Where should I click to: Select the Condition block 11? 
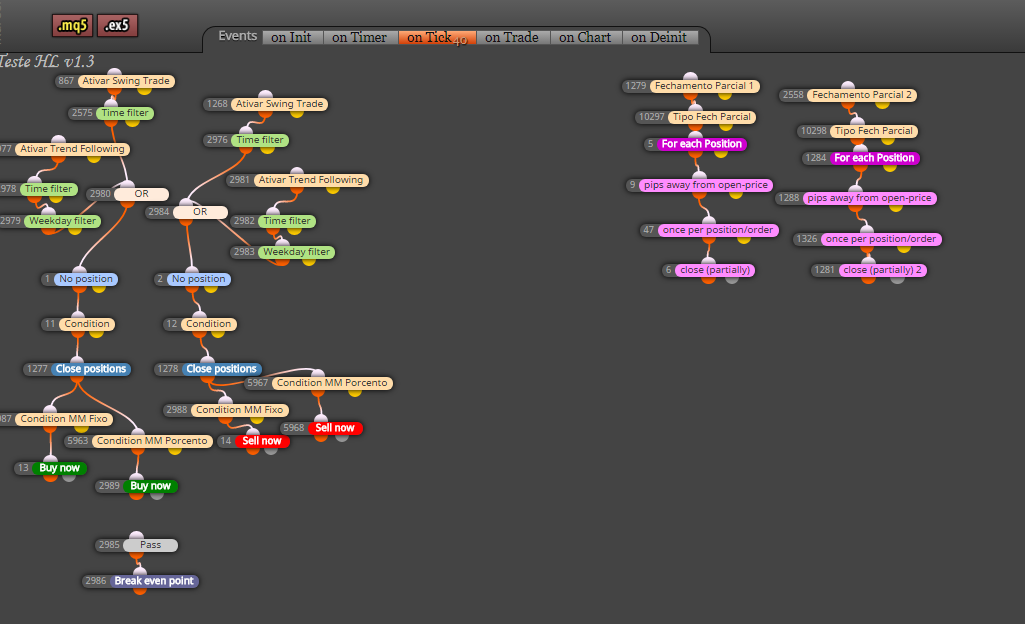pyautogui.click(x=86, y=324)
